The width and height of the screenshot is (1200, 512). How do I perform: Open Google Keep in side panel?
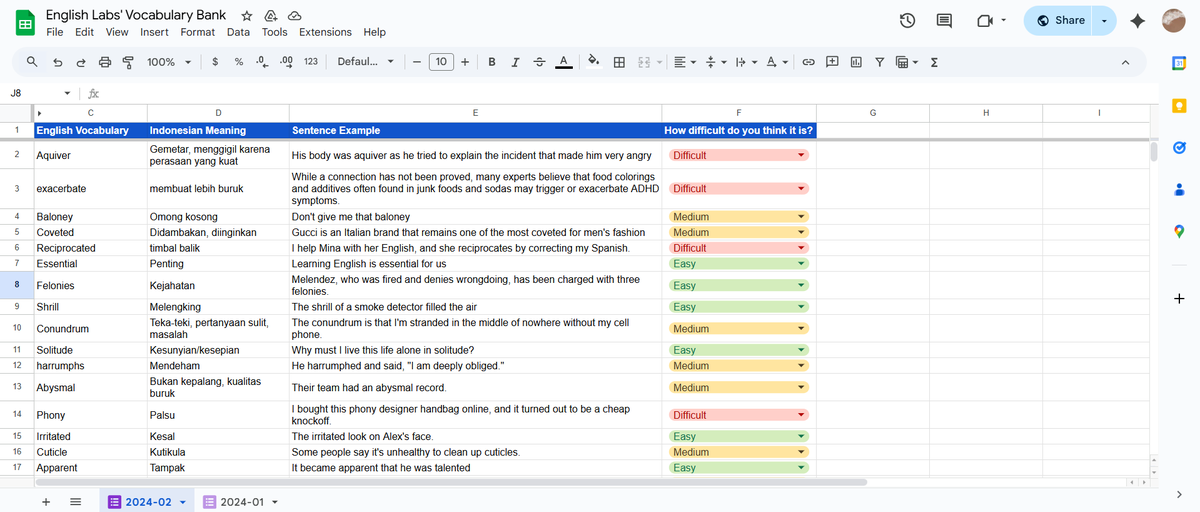1179,105
